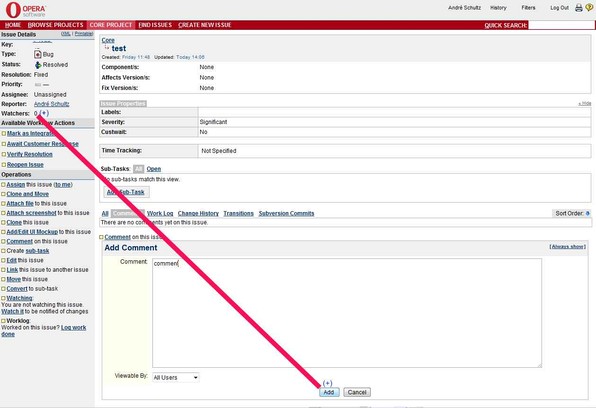Open the Viewable By dropdown
596x408 pixels.
click(176, 378)
